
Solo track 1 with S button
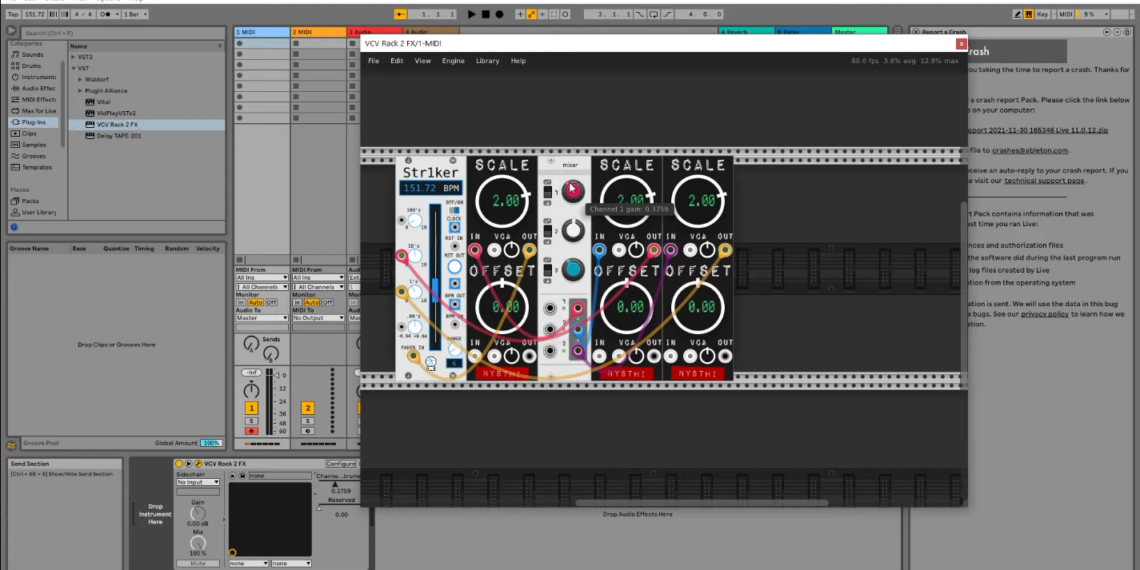pos(251,420)
